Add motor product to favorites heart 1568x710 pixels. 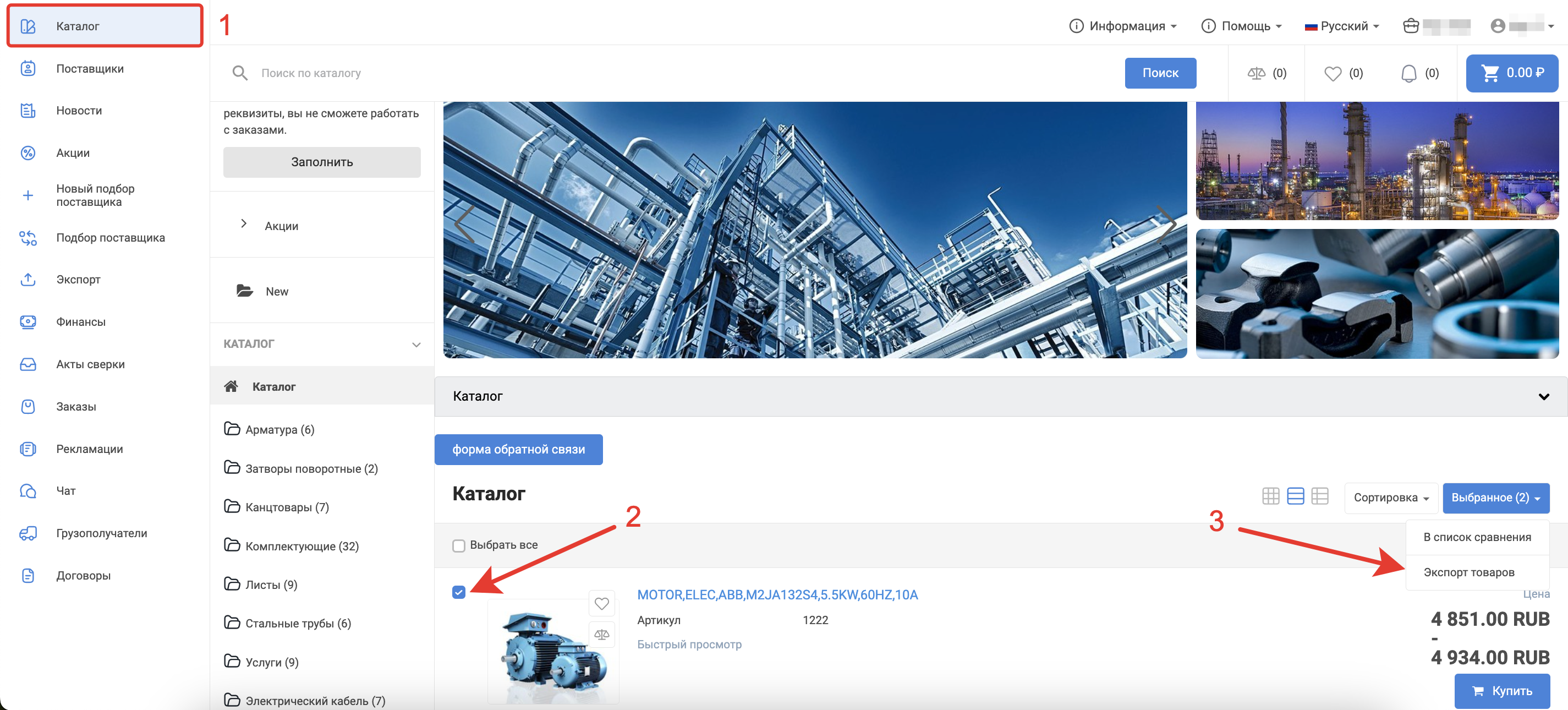601,603
